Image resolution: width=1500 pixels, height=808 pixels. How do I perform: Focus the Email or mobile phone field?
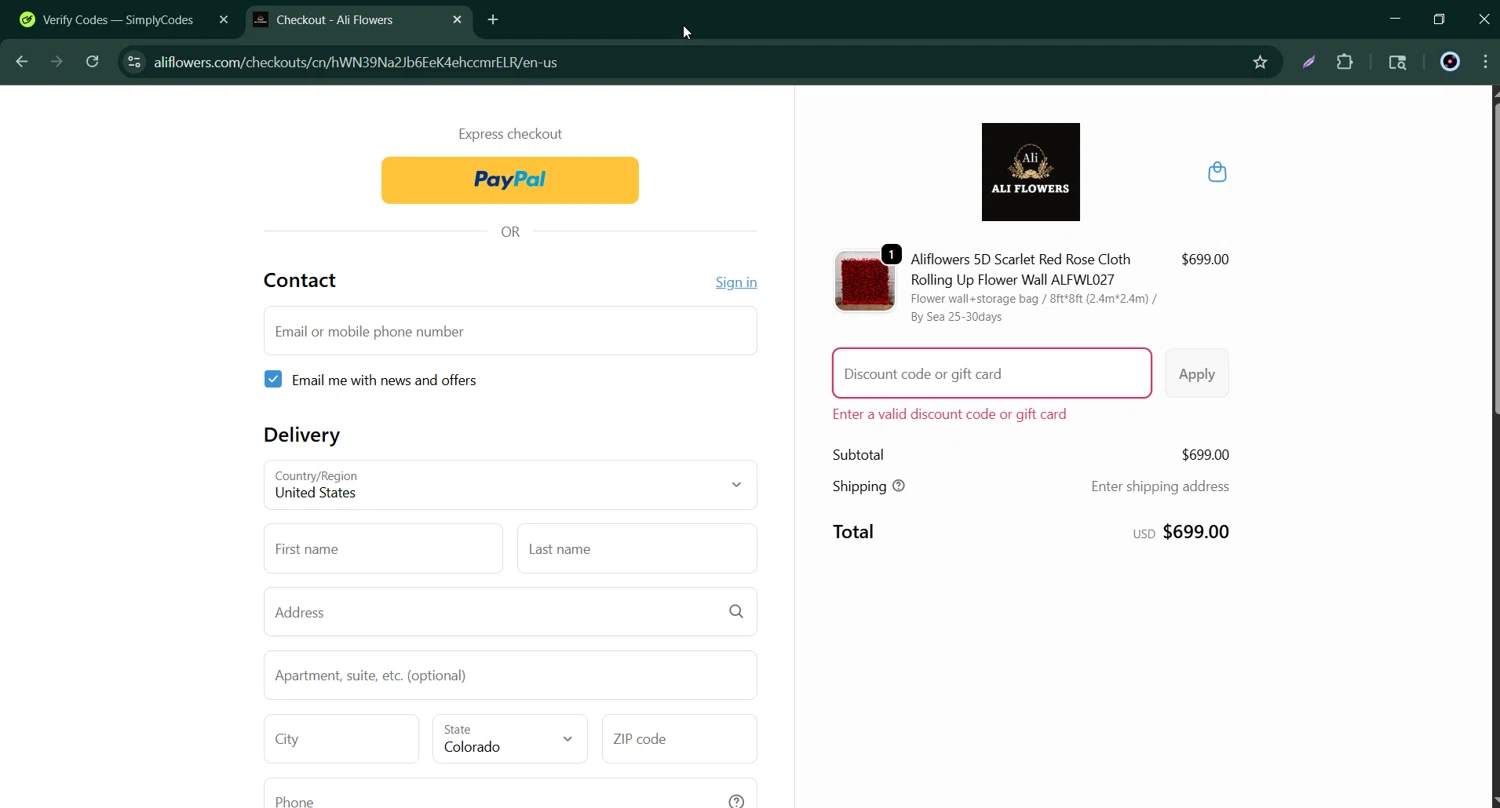(x=510, y=331)
